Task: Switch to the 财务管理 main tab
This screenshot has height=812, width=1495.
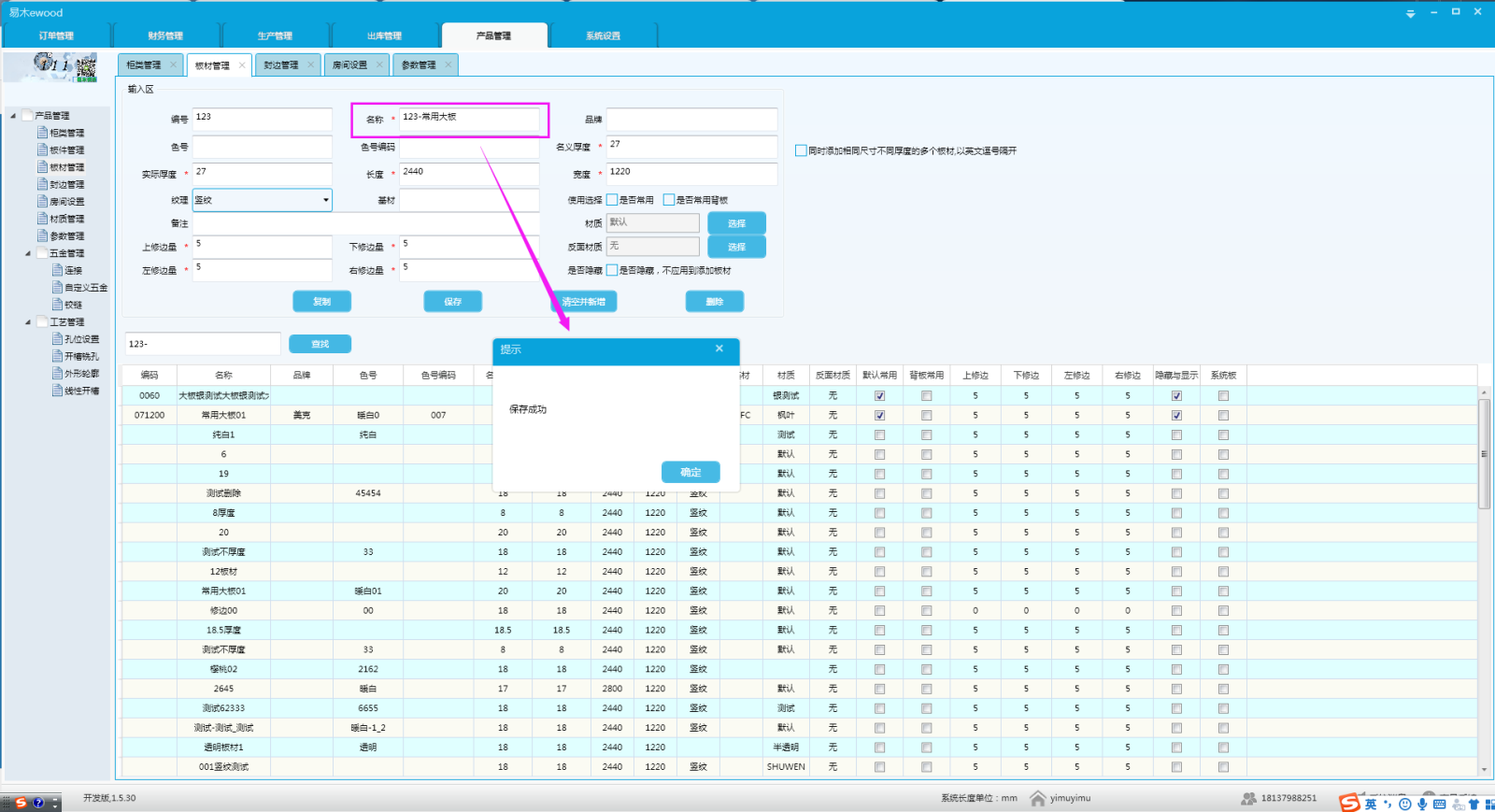Action: 165,36
